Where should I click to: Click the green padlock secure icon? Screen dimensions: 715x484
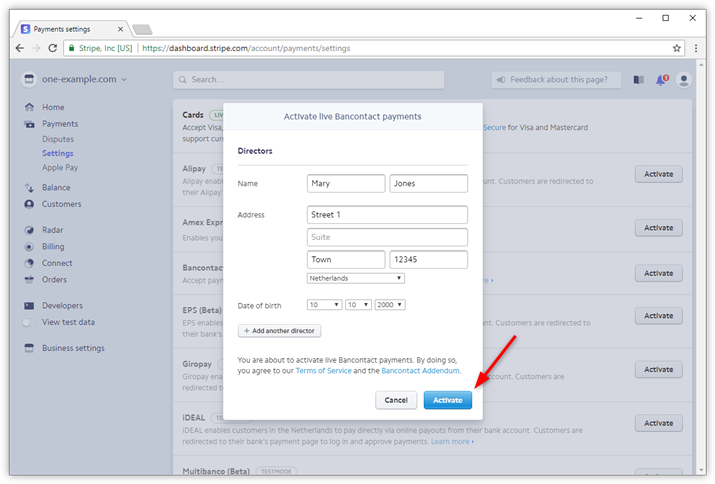(x=72, y=48)
